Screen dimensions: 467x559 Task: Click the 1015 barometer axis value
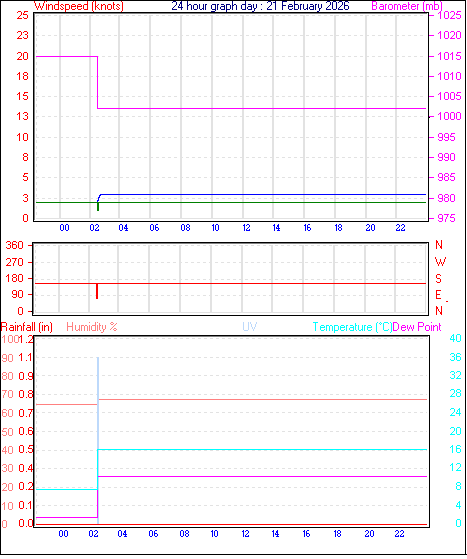(450, 56)
